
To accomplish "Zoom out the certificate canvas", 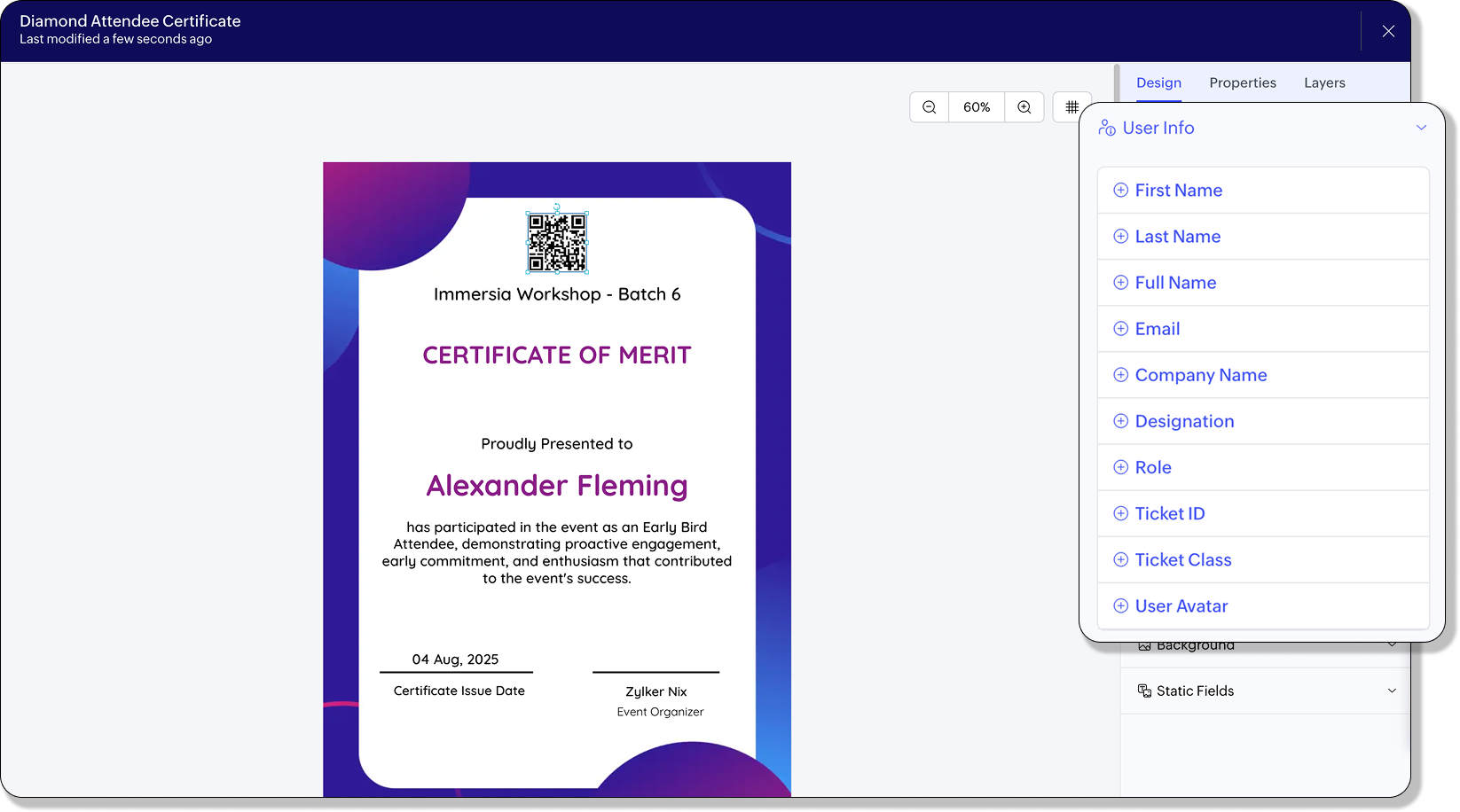I will [x=929, y=107].
